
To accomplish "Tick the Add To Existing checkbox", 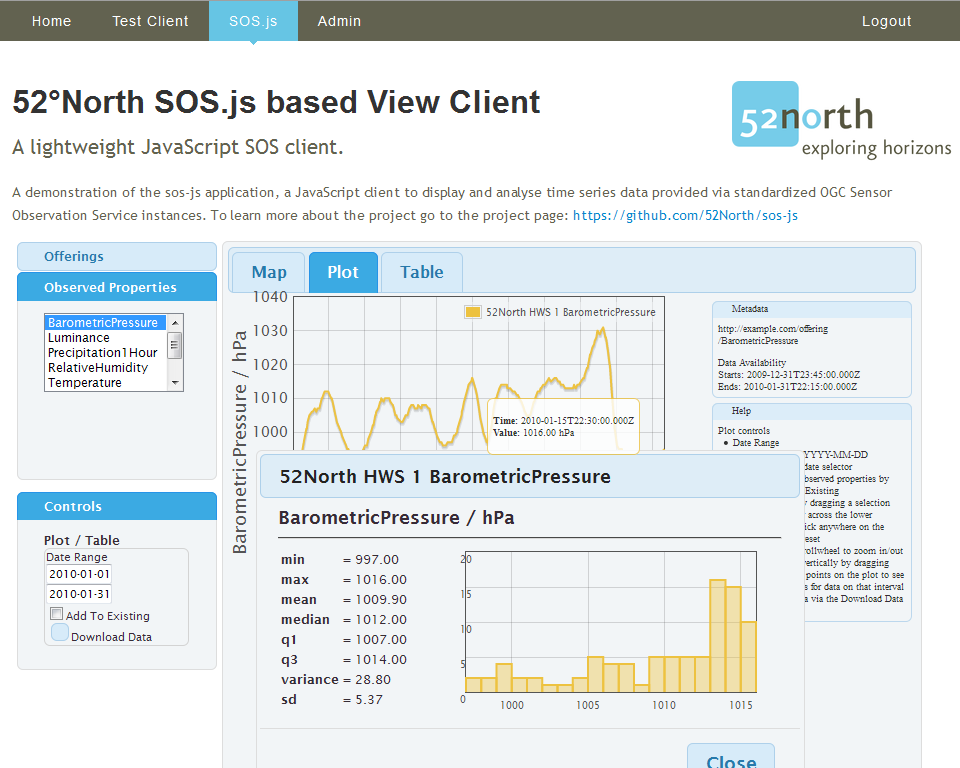I will click(57, 614).
